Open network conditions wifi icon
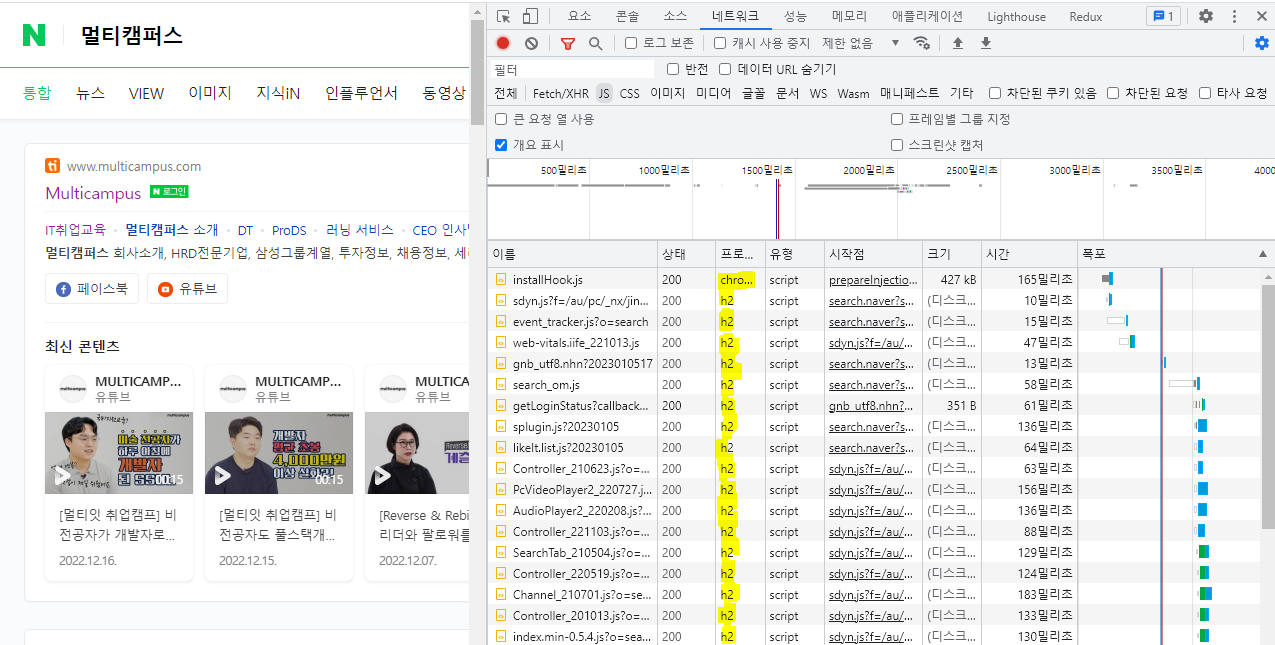Viewport: 1275px width, 645px height. [x=922, y=43]
